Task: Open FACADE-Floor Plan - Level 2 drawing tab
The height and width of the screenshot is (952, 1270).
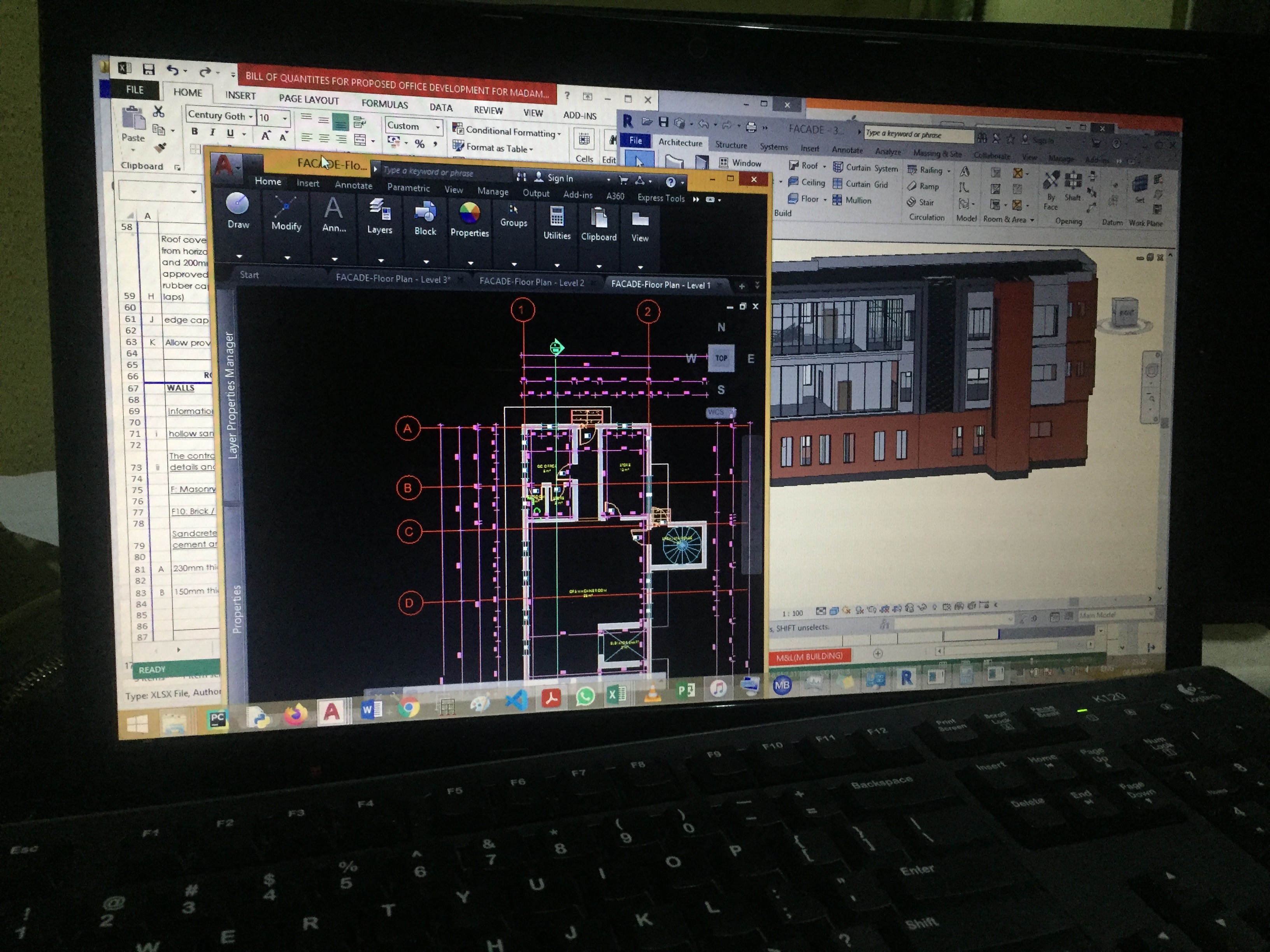Action: pyautogui.click(x=532, y=282)
